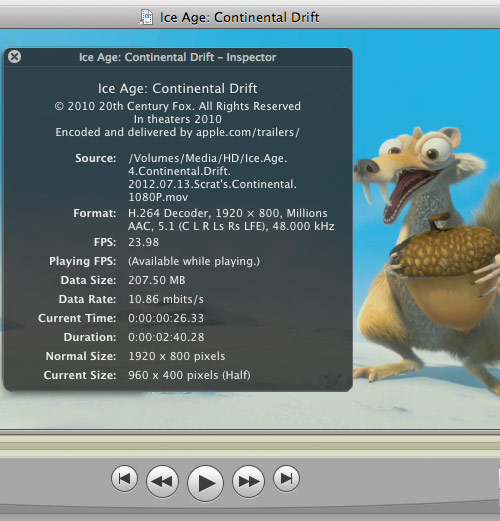The image size is (500, 521).
Task: Click the timeline scrubber bar
Action: click(x=250, y=446)
